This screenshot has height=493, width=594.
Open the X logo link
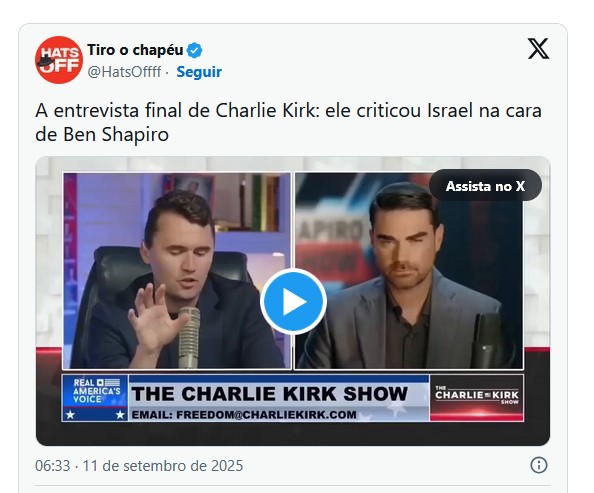(x=538, y=49)
